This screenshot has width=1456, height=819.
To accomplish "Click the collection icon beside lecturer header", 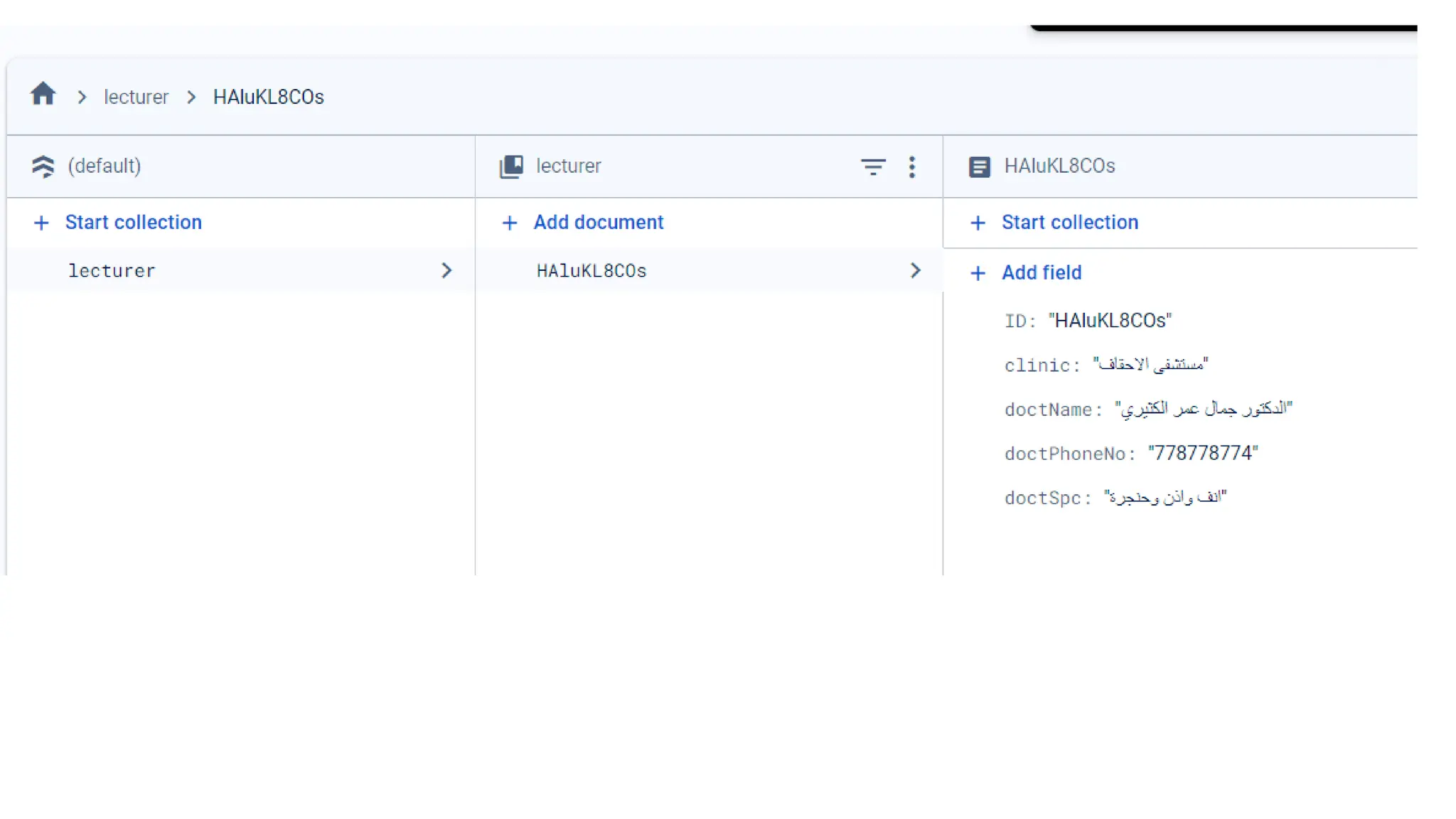I will pyautogui.click(x=511, y=166).
